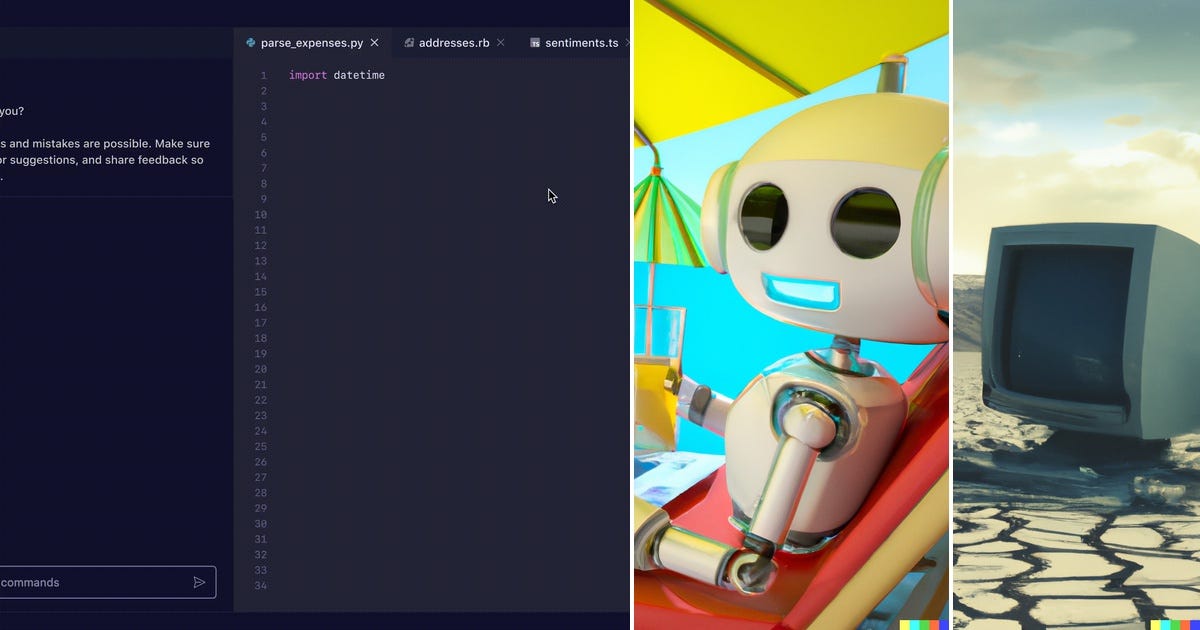The width and height of the screenshot is (1200, 630).
Task: Click the Python icon on parse_expenses.py tab
Action: 248,42
